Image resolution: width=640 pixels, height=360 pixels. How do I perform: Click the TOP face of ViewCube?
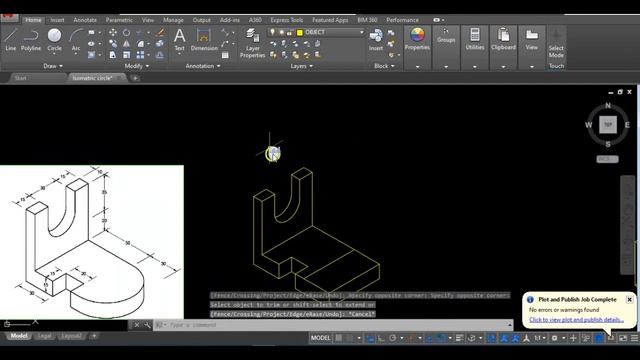point(608,124)
